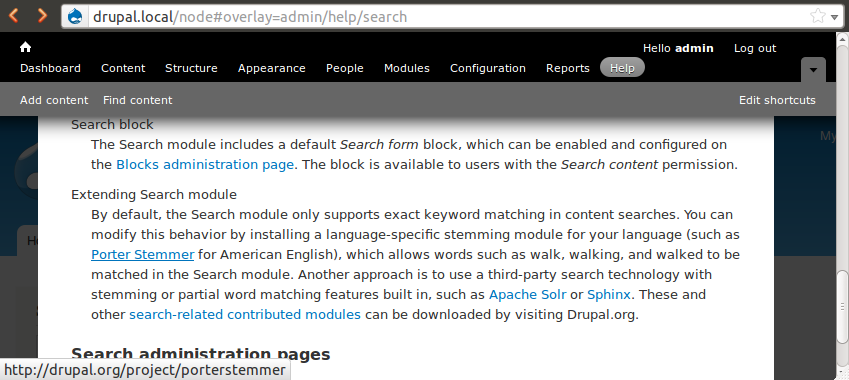Click the Drupal site icon in address bar

pyautogui.click(x=75, y=17)
